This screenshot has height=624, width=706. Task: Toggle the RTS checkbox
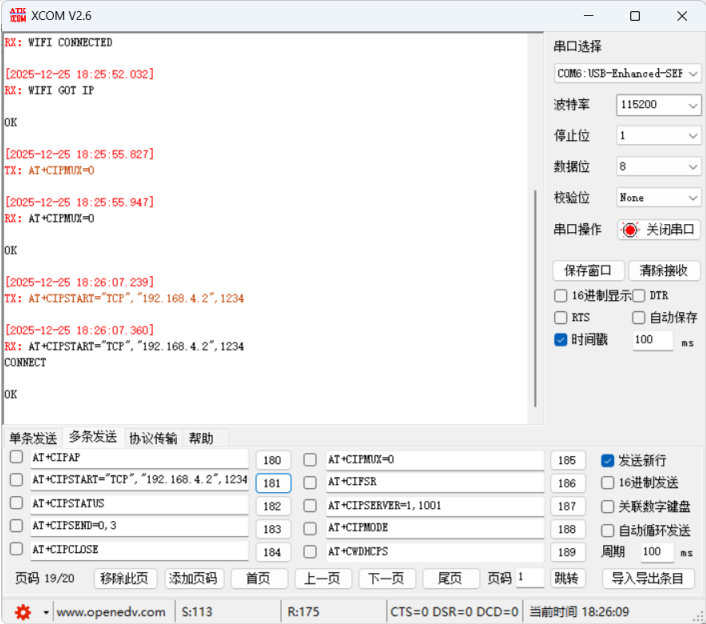[x=561, y=318]
